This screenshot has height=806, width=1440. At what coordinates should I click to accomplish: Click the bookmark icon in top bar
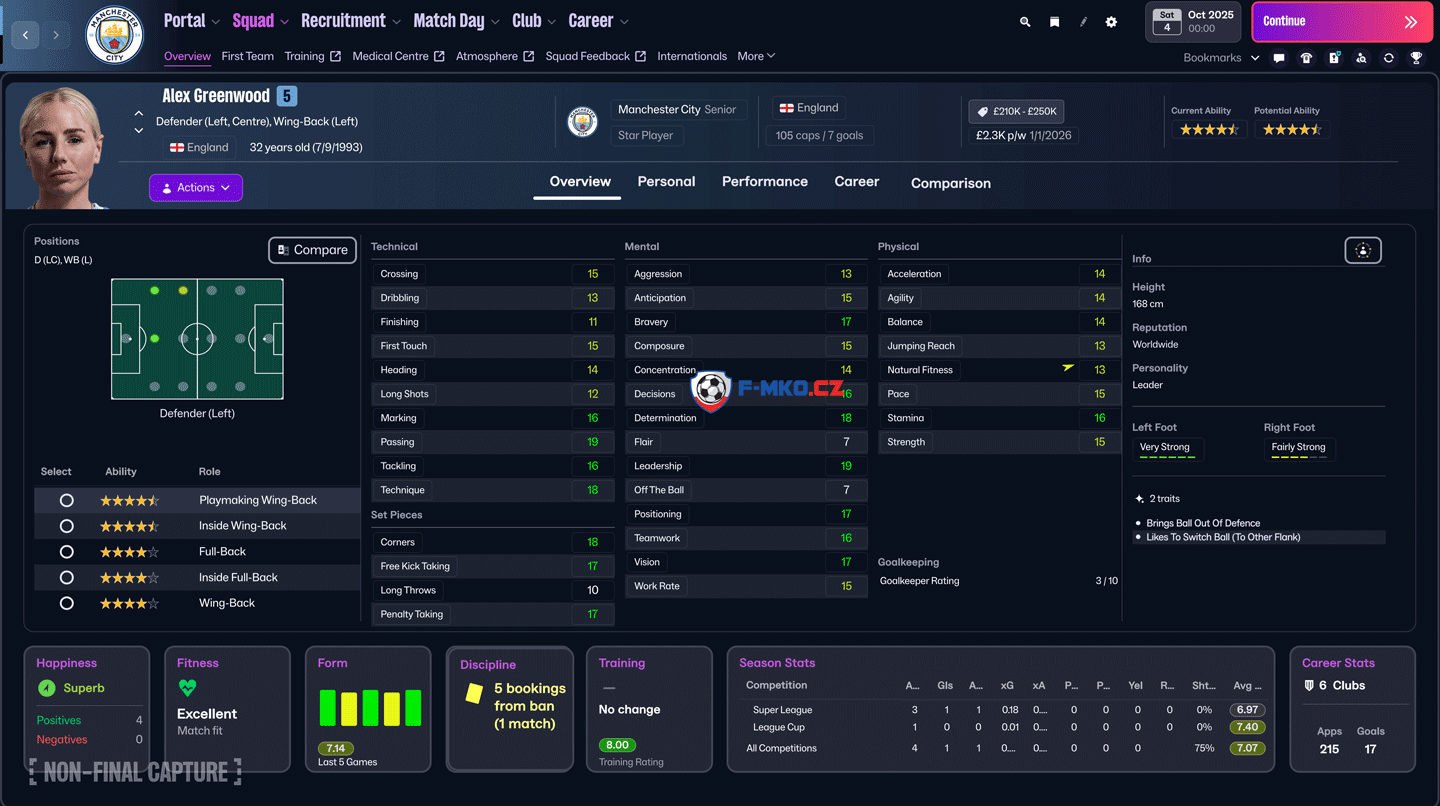(x=1054, y=22)
